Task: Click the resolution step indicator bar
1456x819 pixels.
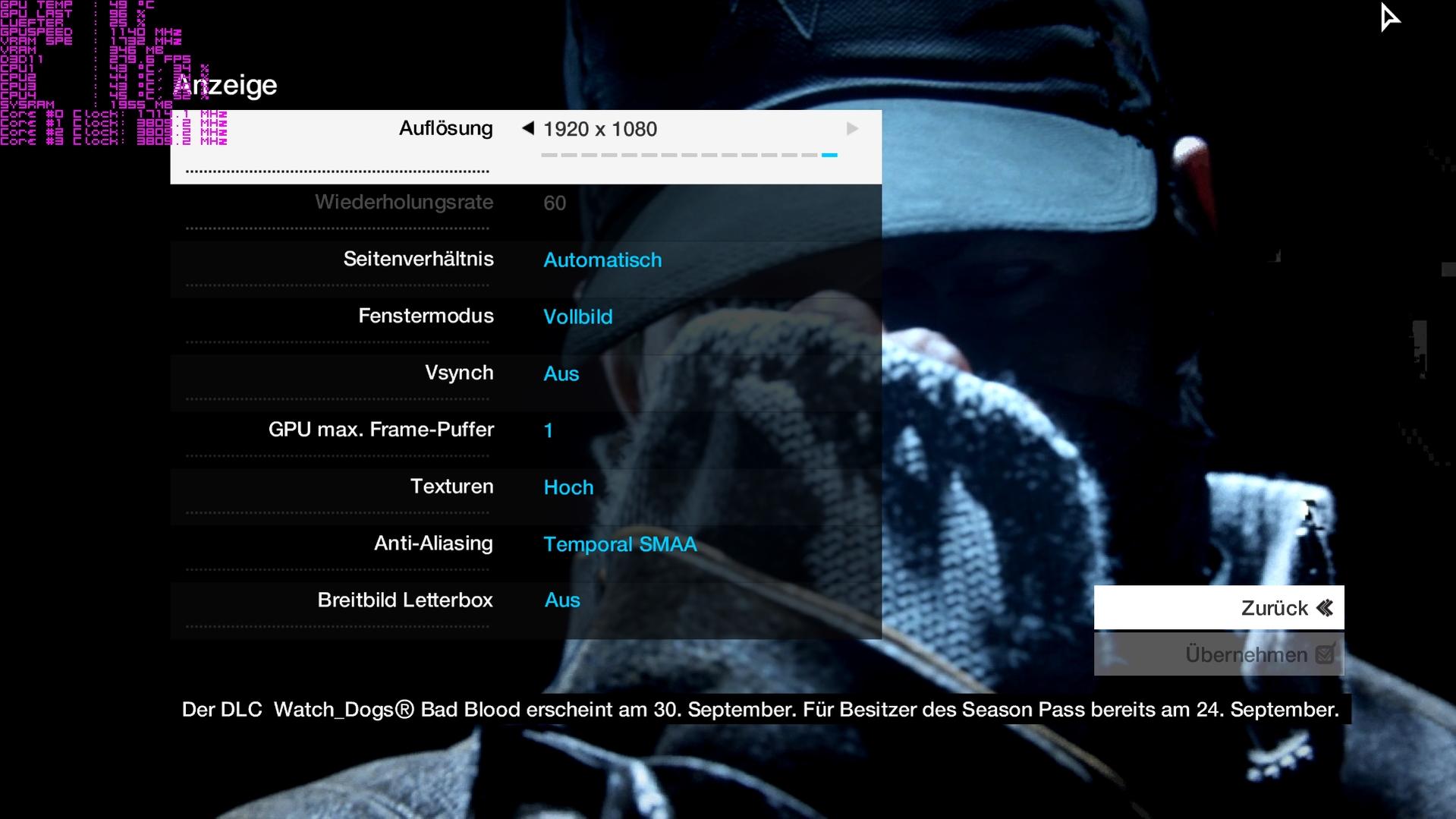Action: 689,155
